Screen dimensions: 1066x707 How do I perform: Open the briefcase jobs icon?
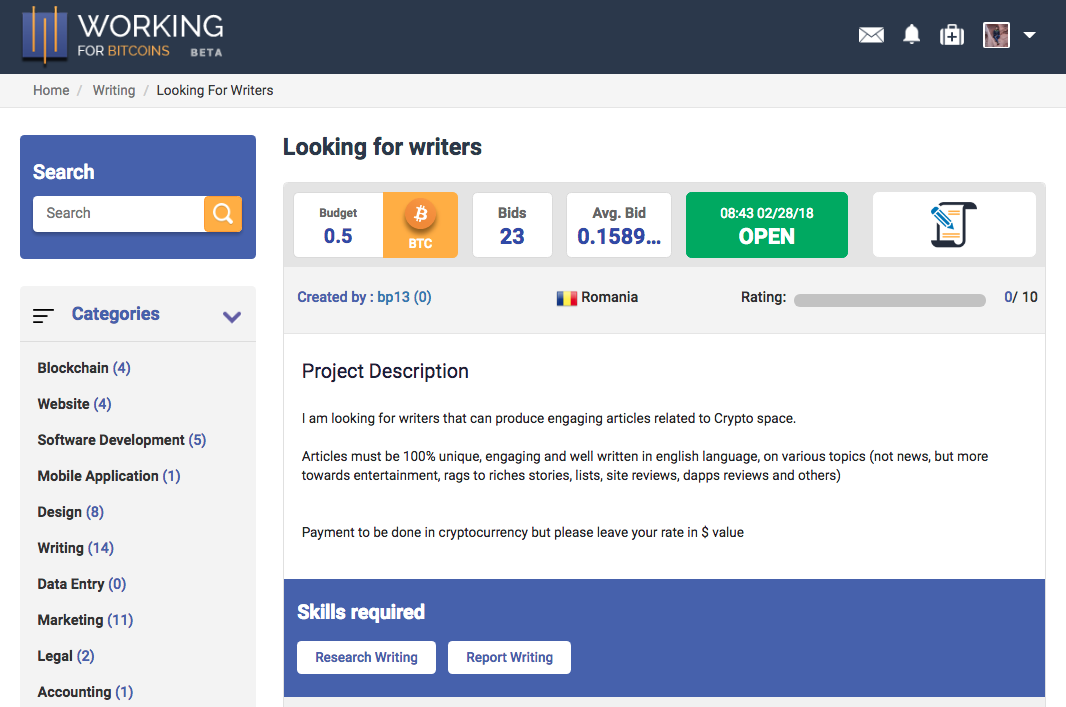click(x=951, y=34)
